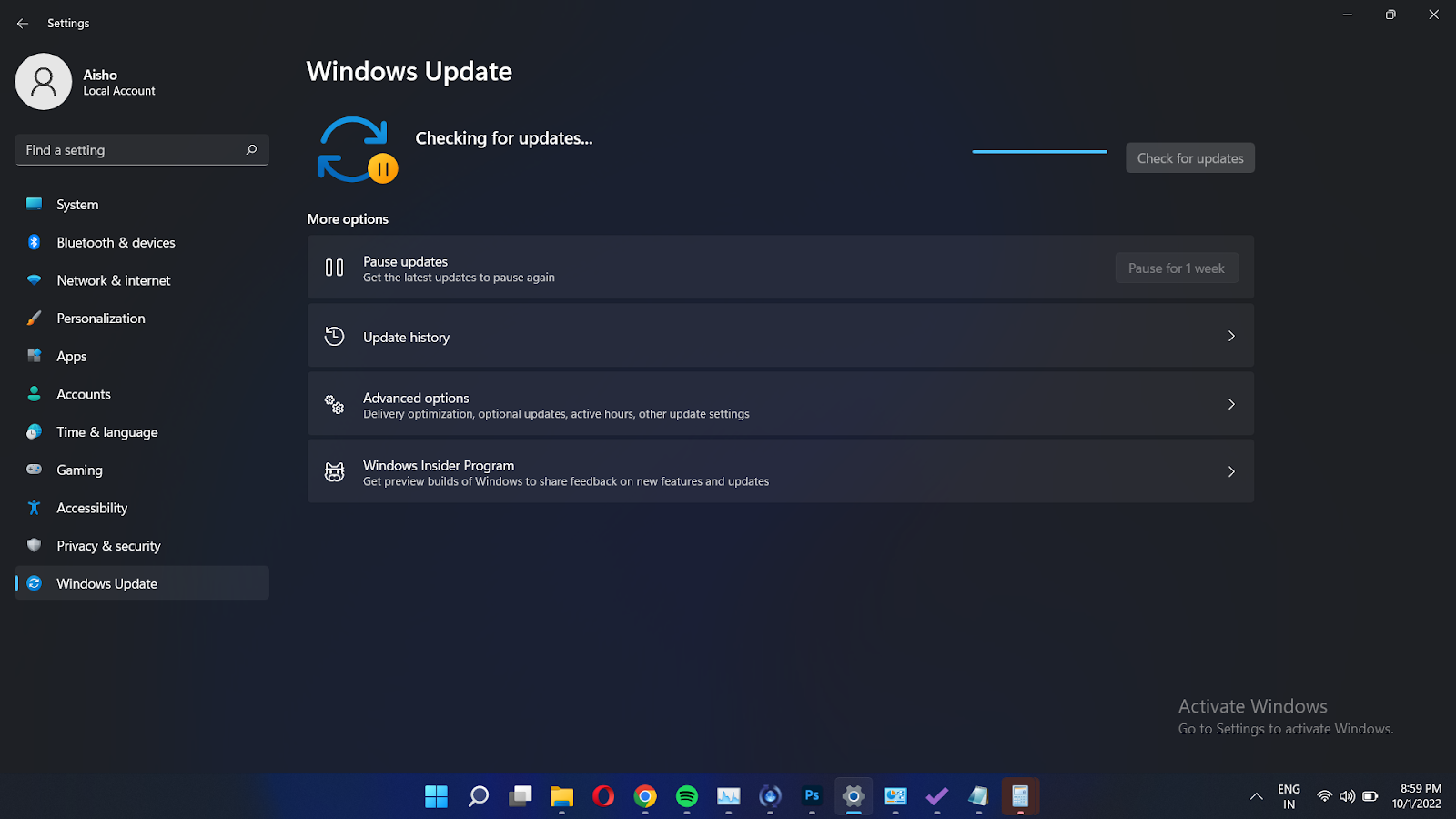Expand Windows Insider Program with its chevron

(x=1231, y=471)
